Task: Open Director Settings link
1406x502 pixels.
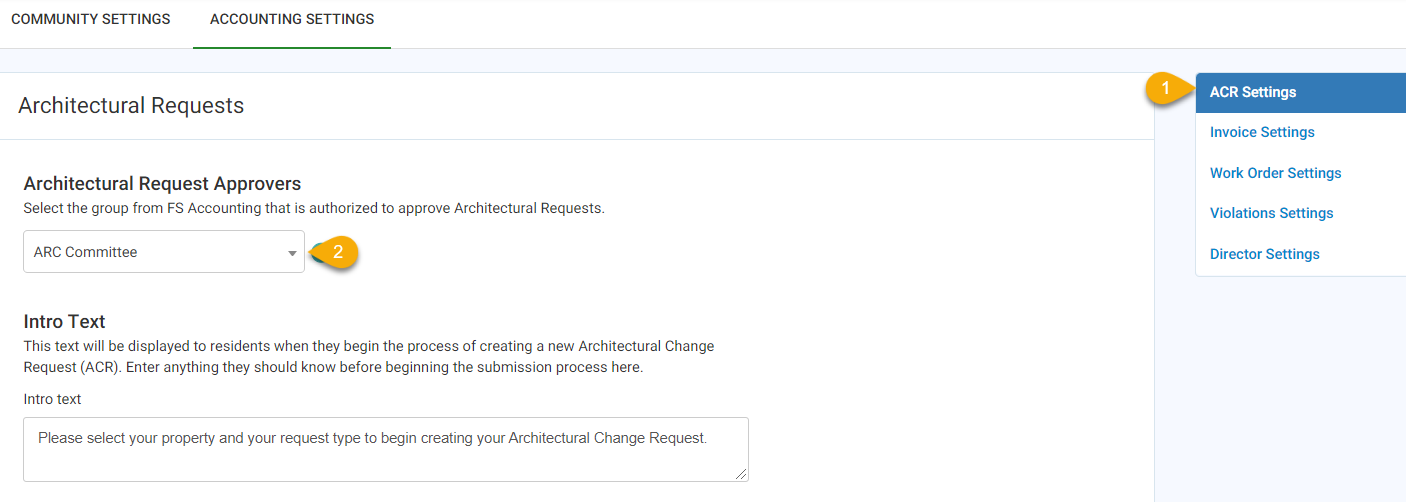Action: point(1264,254)
